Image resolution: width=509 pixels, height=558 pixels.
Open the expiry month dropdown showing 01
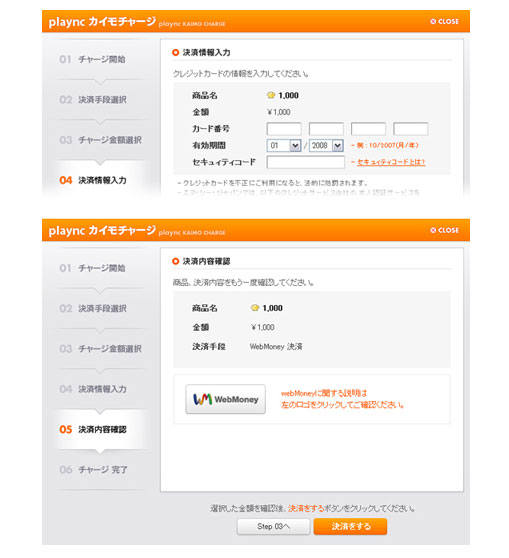click(284, 146)
